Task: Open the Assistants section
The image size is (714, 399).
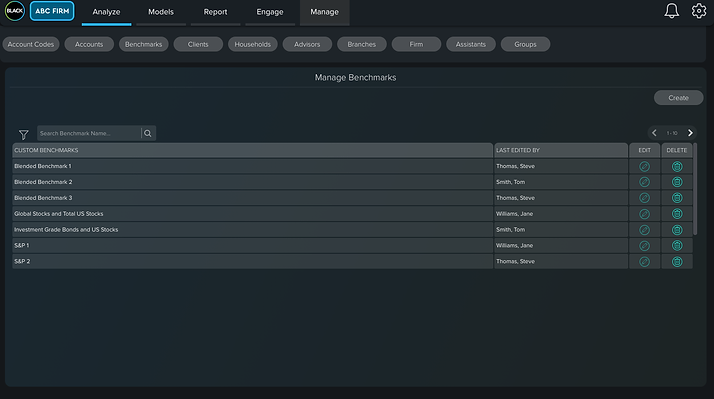Action: click(471, 44)
